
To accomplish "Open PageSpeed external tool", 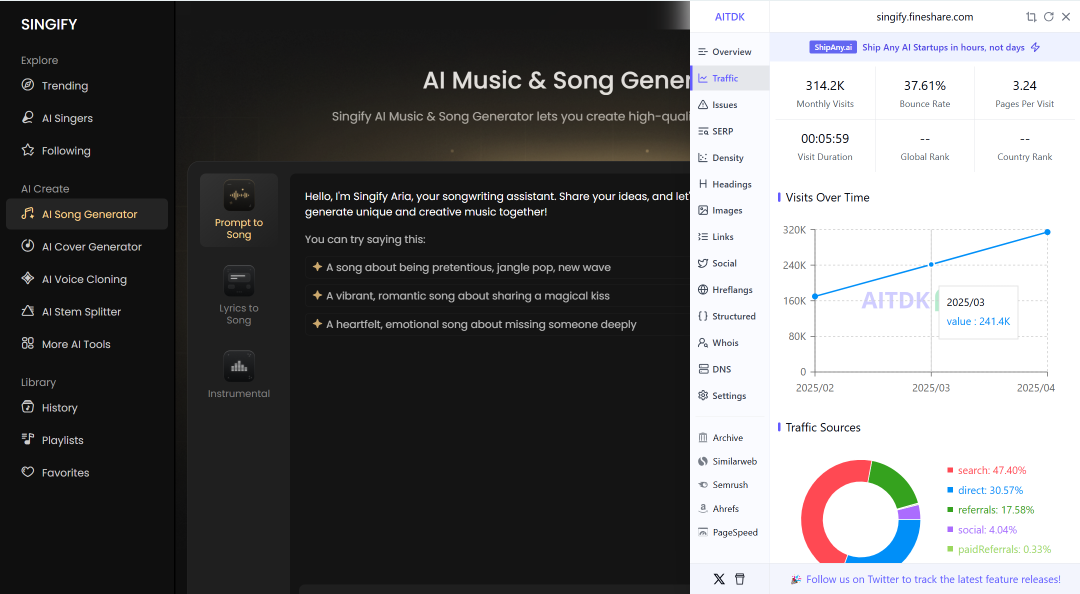I will (x=728, y=532).
